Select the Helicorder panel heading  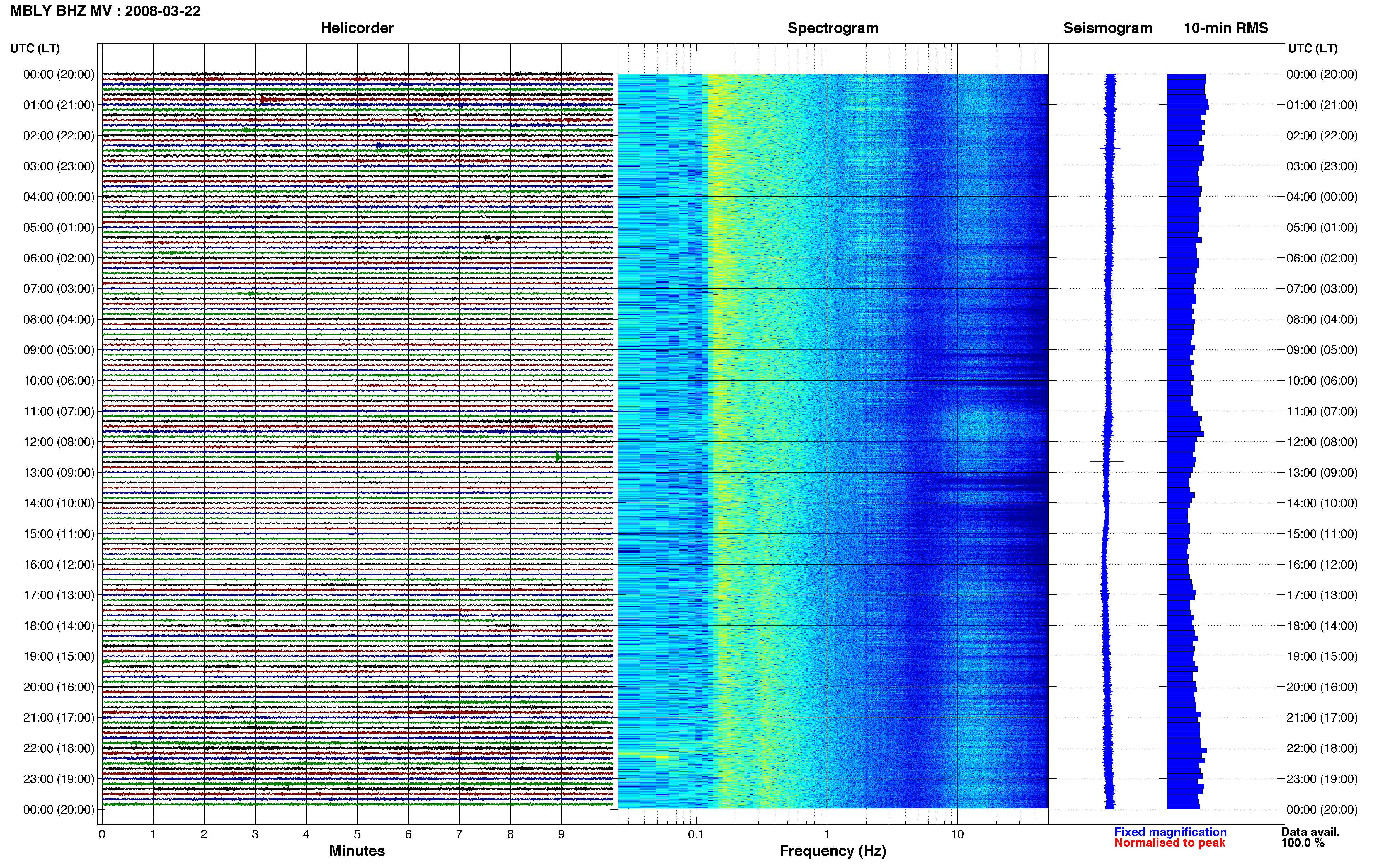pos(357,28)
